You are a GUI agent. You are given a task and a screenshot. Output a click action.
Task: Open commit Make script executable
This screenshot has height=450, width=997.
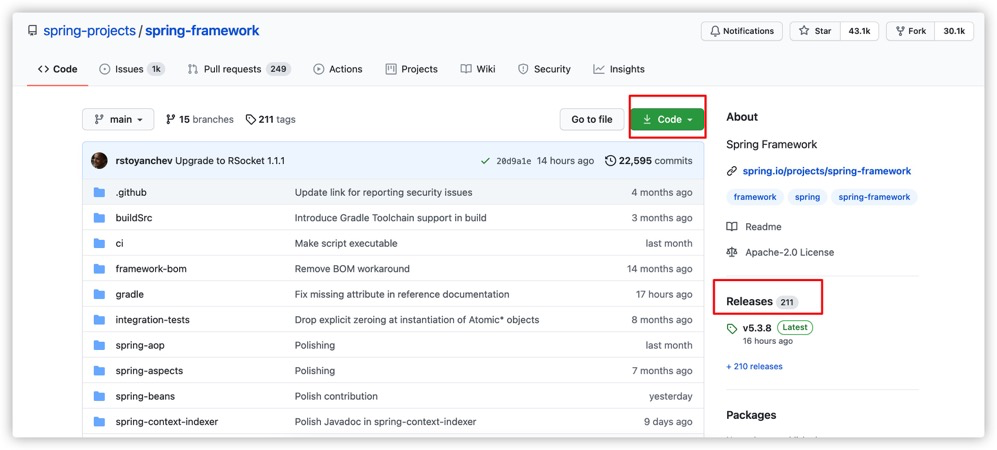(346, 243)
